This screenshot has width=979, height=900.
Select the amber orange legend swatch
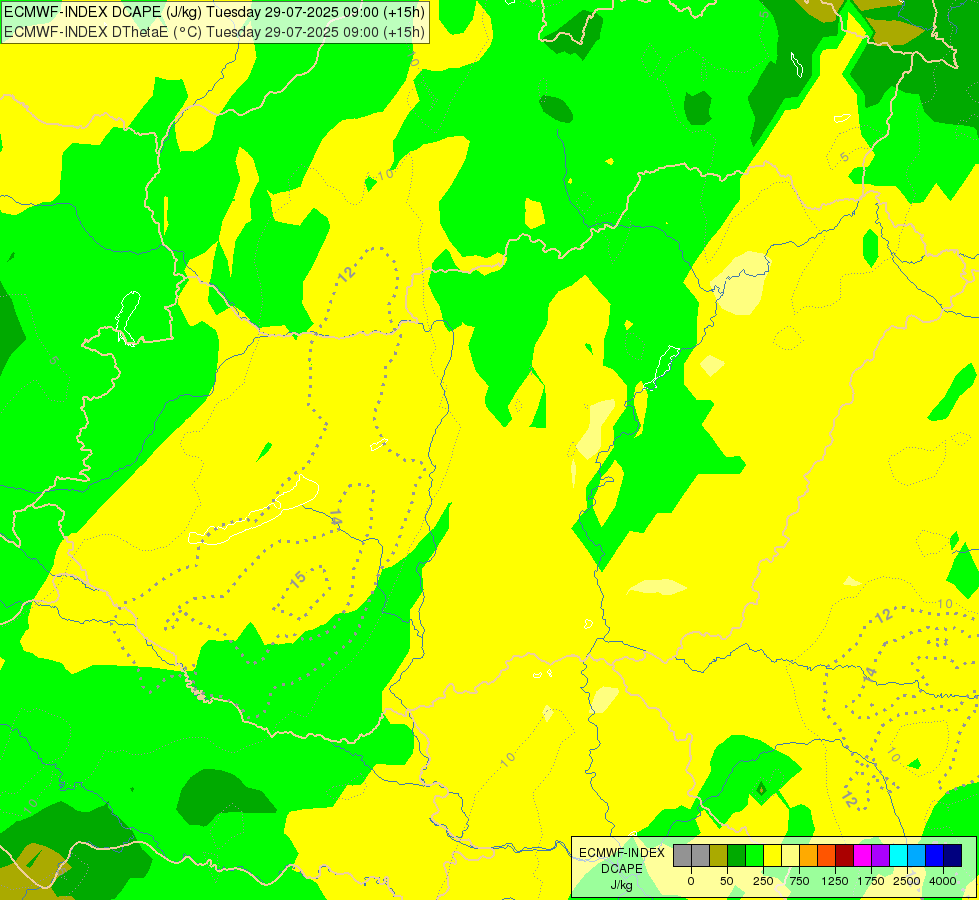click(809, 855)
